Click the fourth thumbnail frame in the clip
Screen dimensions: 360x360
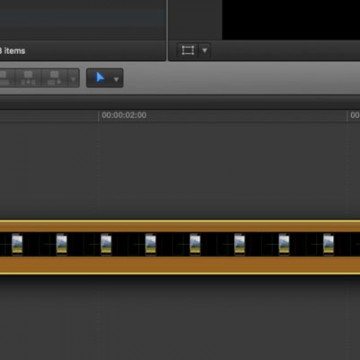pos(151,244)
